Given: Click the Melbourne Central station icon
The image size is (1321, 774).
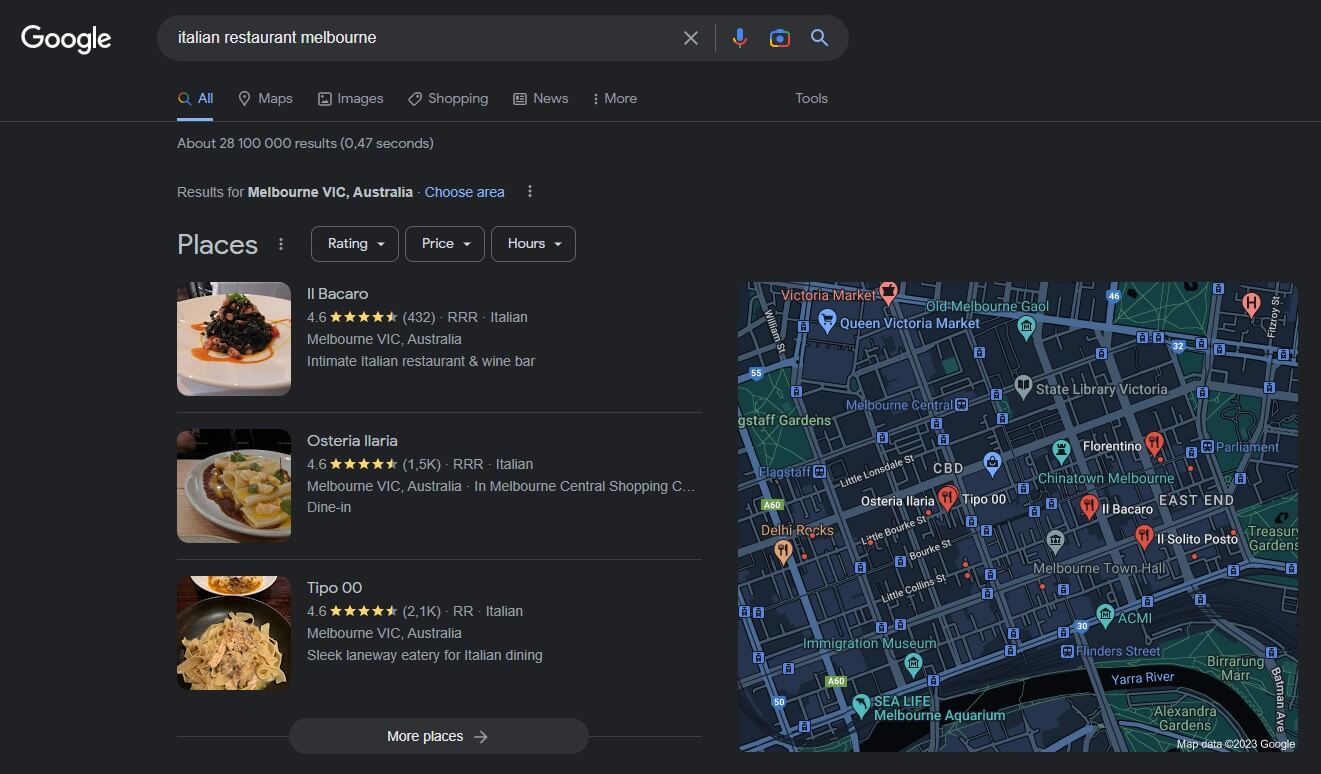Looking at the screenshot, I should click(961, 405).
